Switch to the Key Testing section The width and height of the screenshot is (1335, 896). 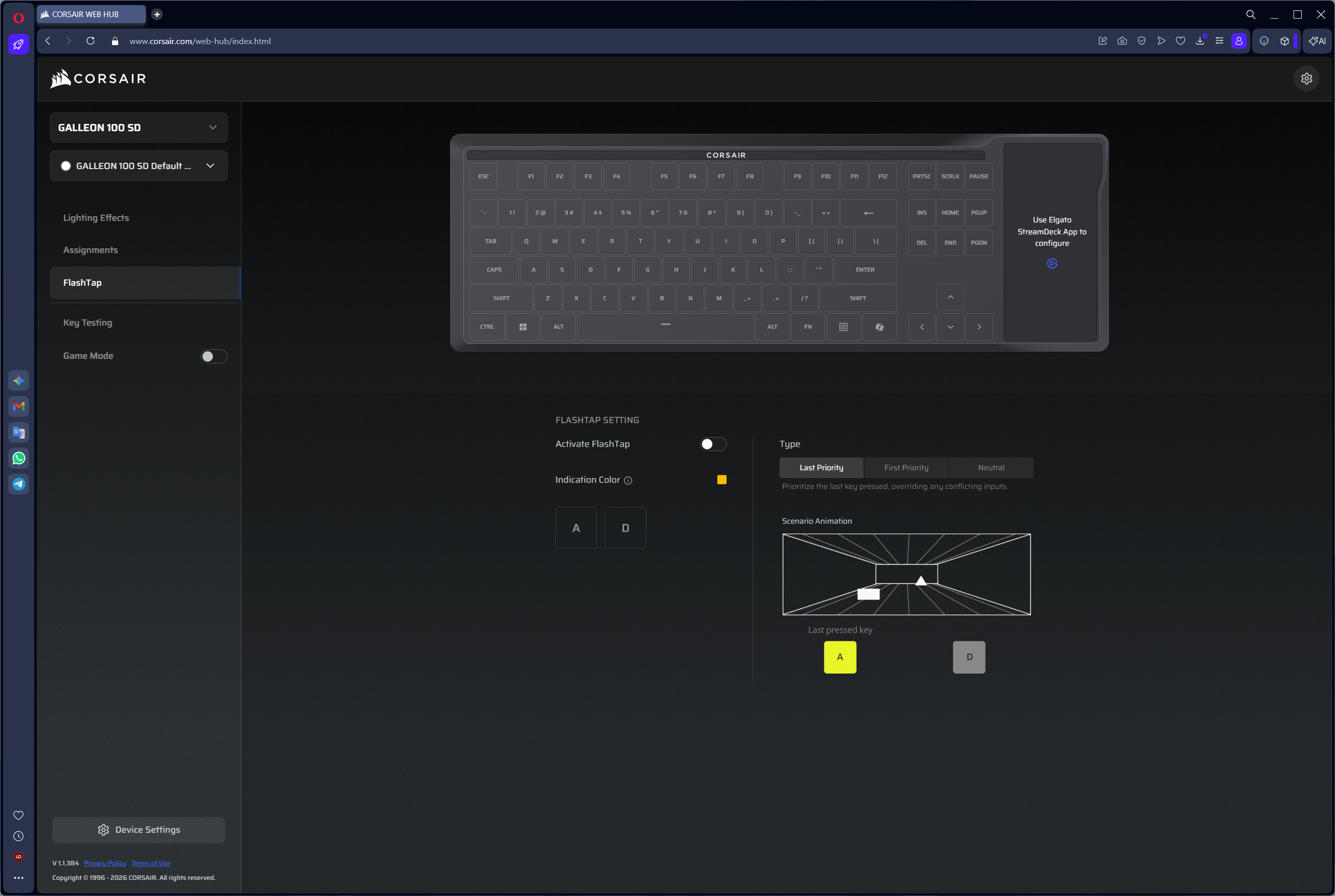pyautogui.click(x=88, y=323)
